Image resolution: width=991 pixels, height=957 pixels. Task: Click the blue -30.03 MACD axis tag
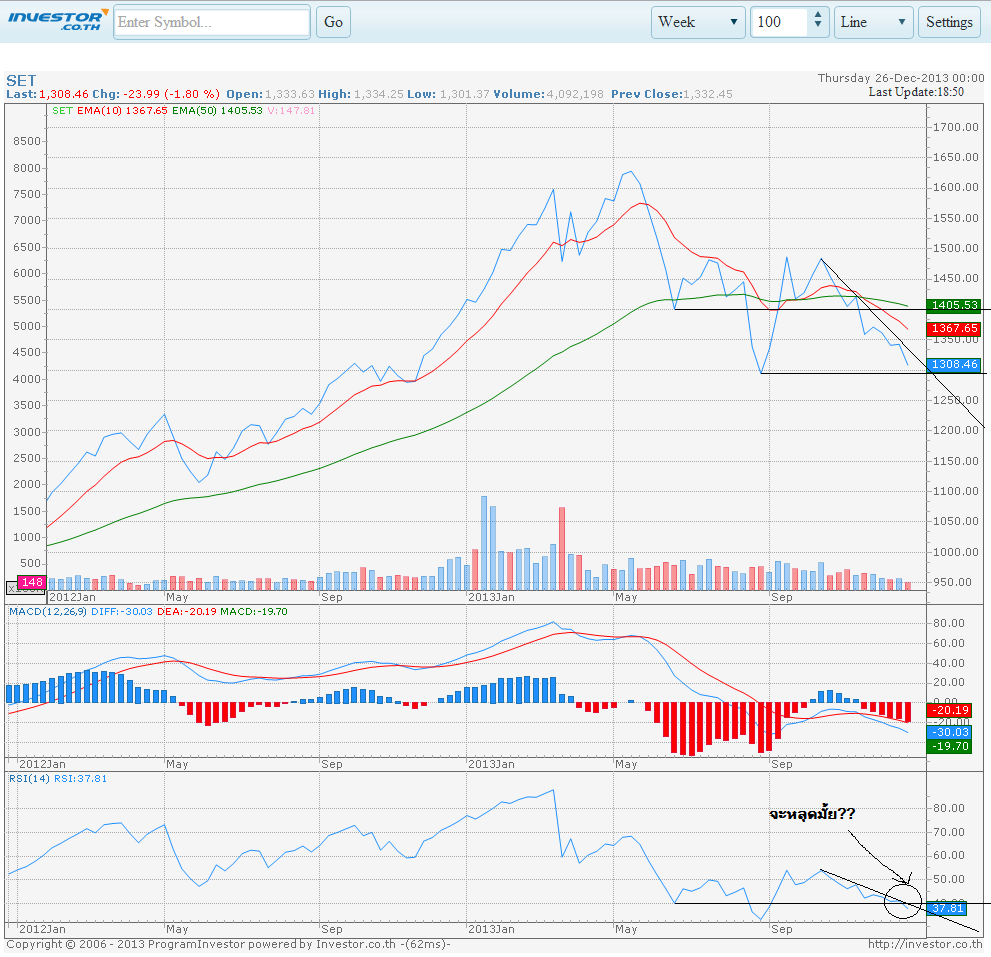[951, 732]
